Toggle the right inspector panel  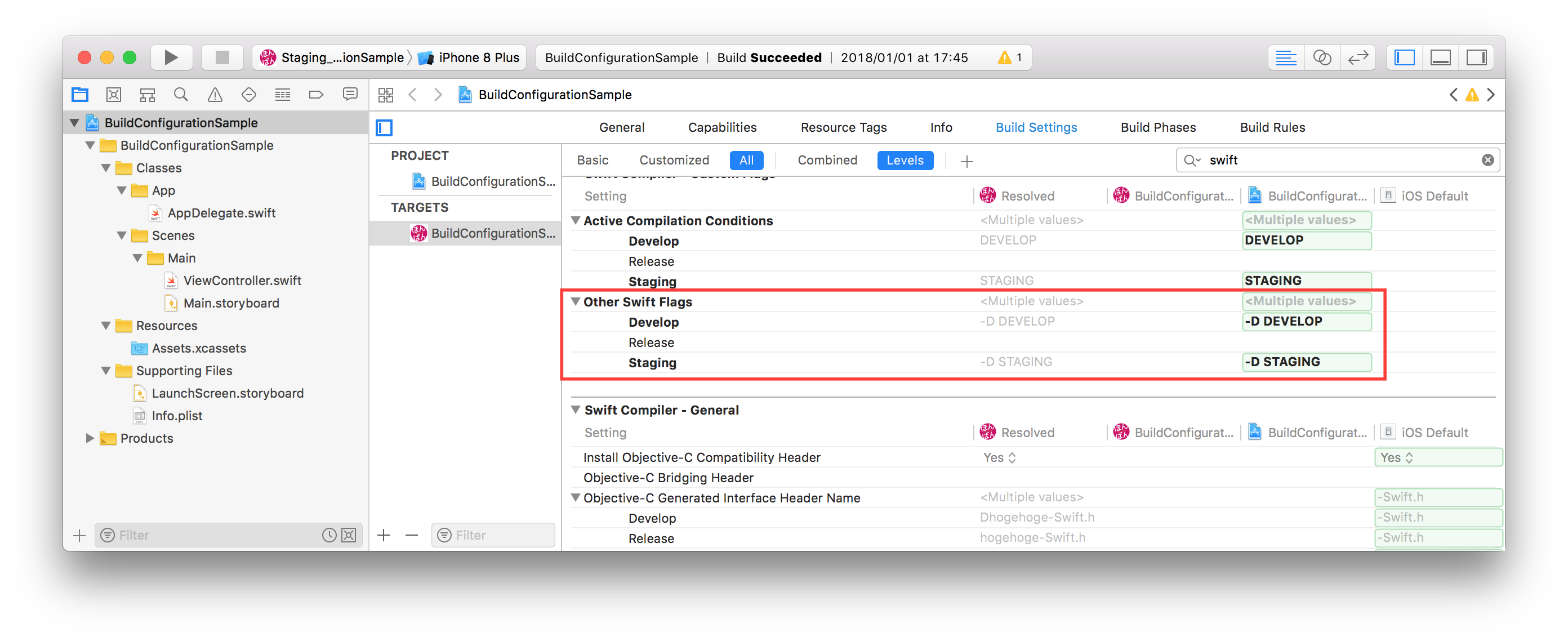tap(1477, 57)
